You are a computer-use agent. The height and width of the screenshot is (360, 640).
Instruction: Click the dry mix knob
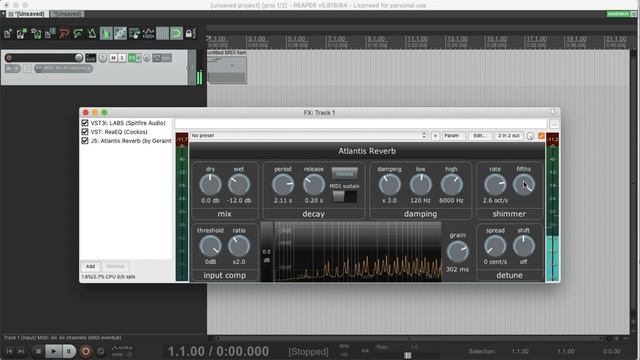pos(210,184)
